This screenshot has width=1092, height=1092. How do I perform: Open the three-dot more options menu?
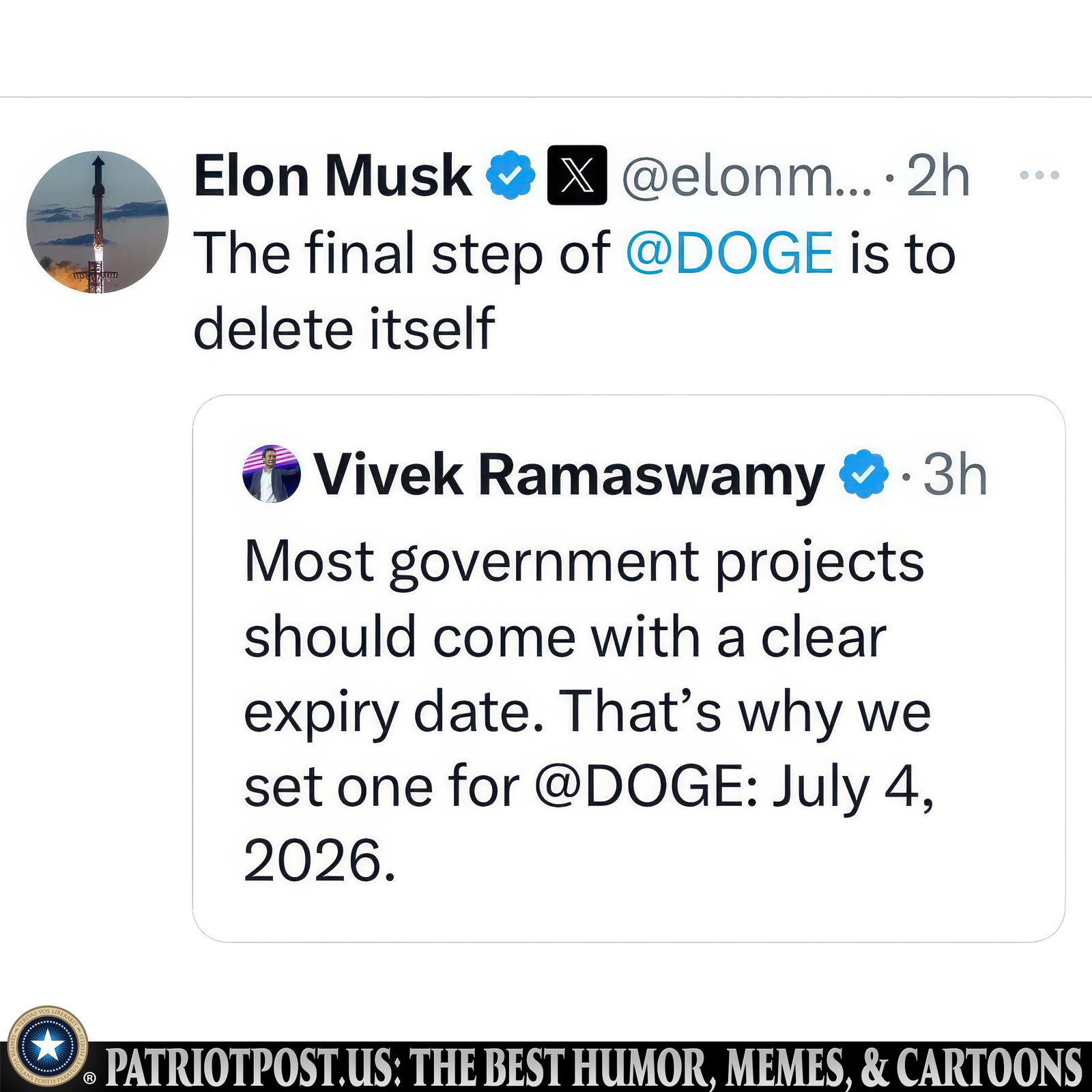point(1039,175)
